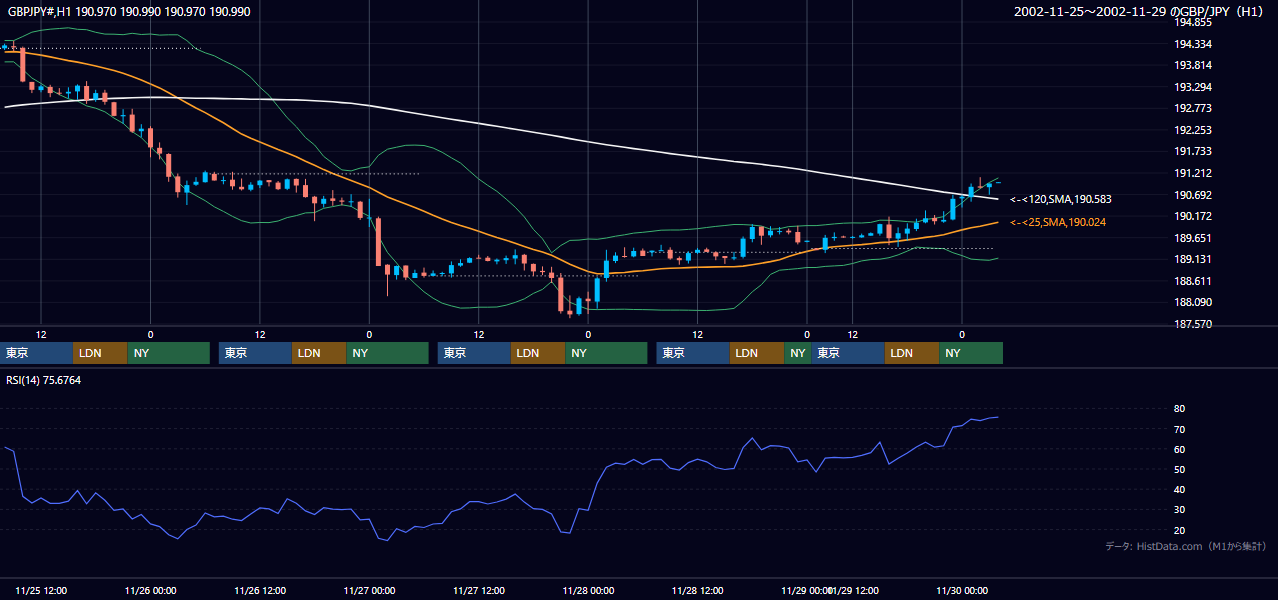Click the 11/28 12:00 time axis label

tap(697, 590)
